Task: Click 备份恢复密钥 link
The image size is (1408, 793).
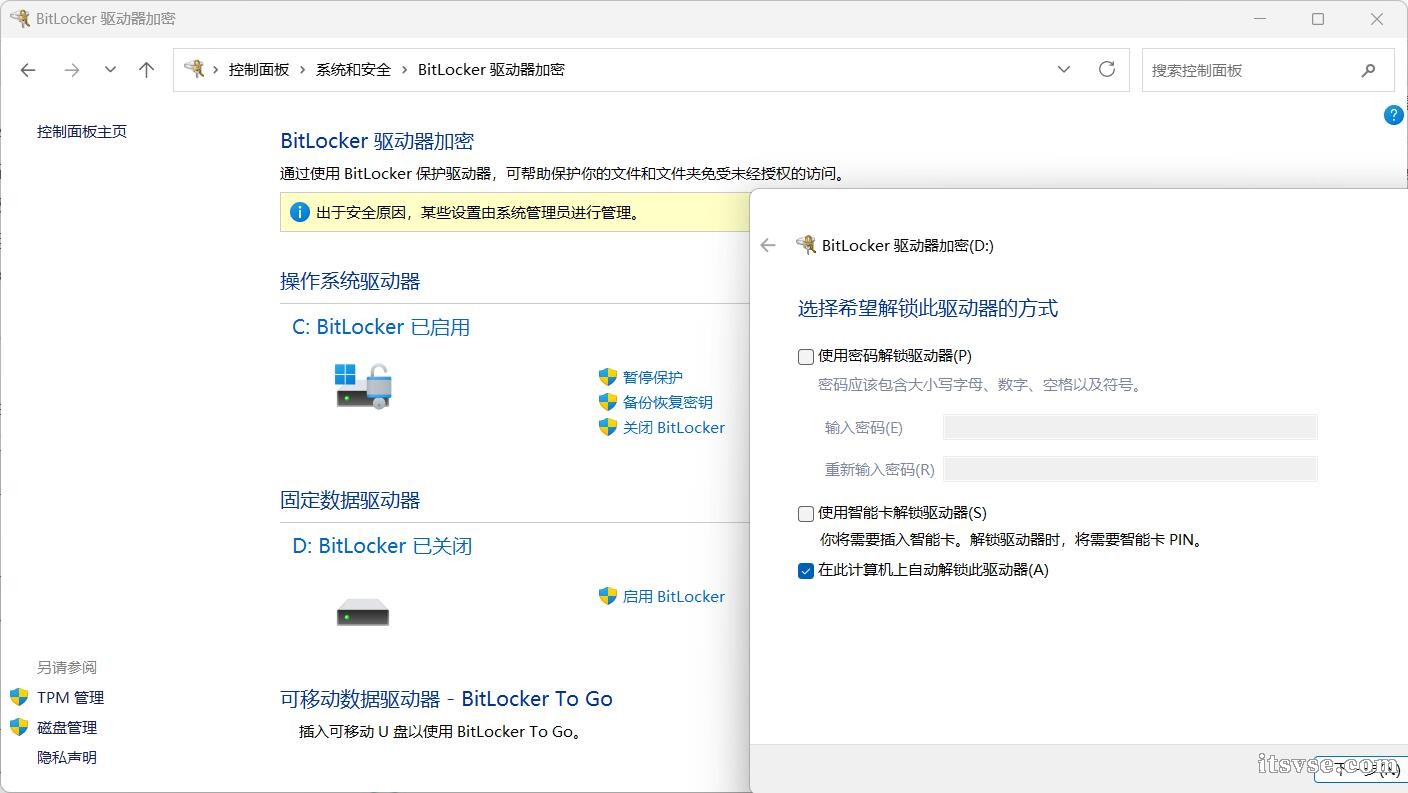Action: click(668, 402)
